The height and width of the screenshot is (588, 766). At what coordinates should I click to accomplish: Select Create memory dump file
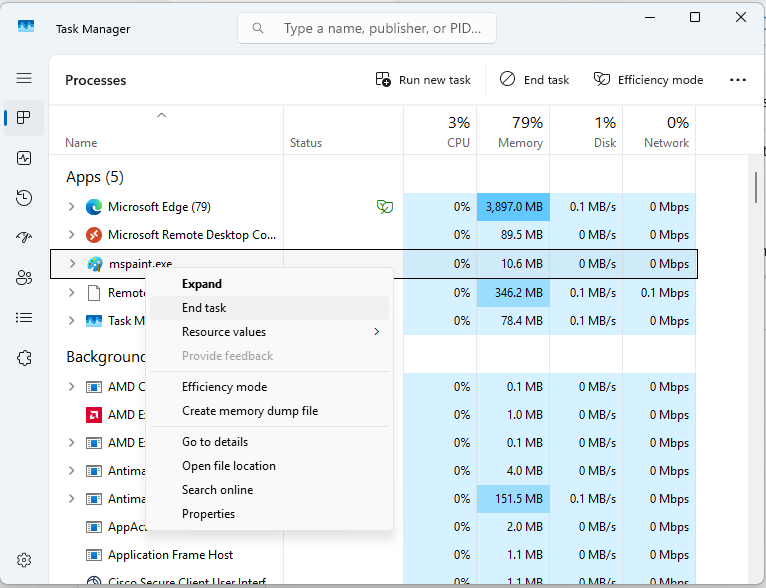[x=269, y=411]
